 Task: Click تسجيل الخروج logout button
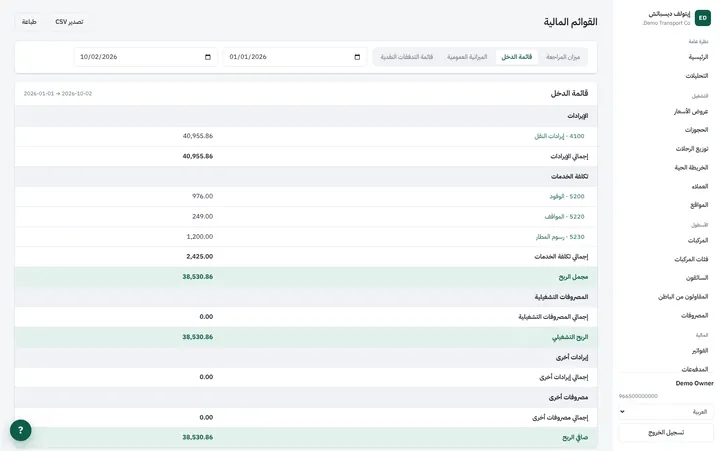click(x=666, y=433)
